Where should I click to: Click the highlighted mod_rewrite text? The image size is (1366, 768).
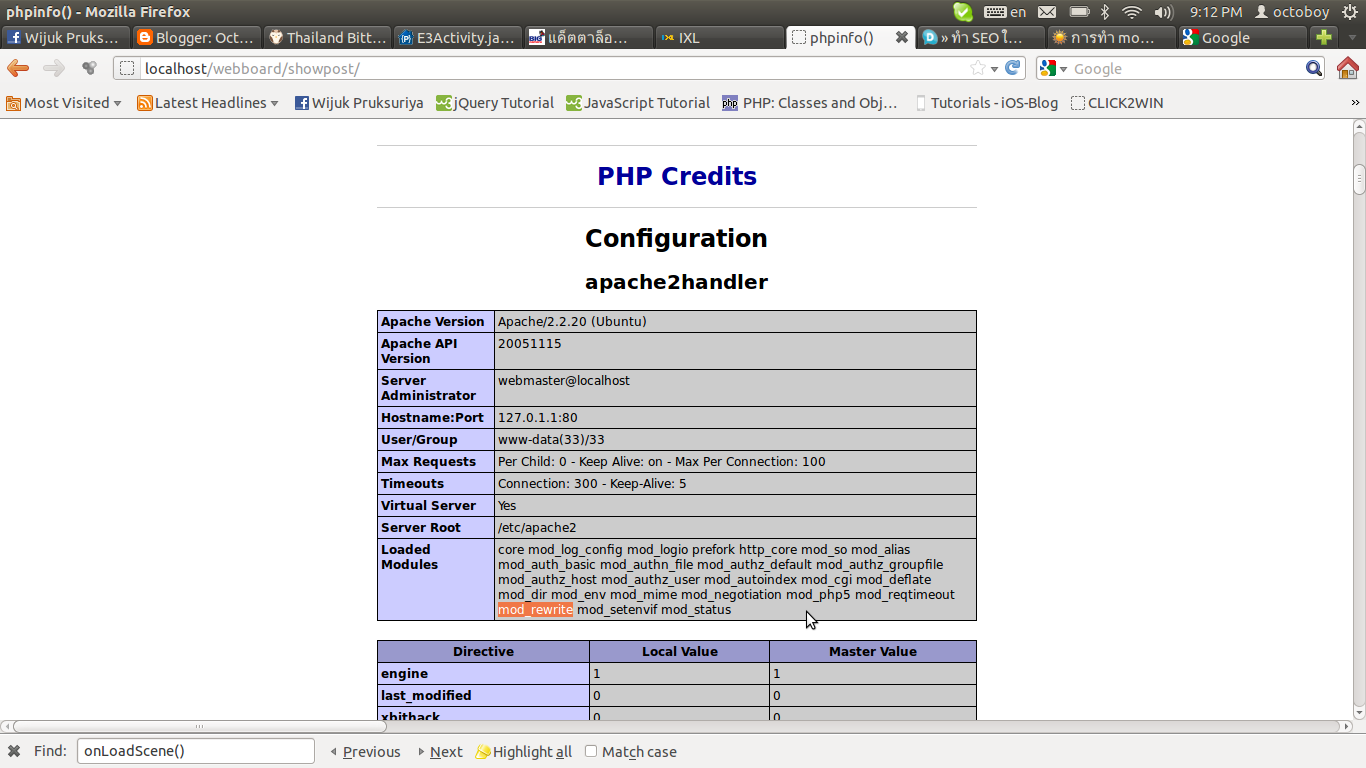[x=535, y=609]
